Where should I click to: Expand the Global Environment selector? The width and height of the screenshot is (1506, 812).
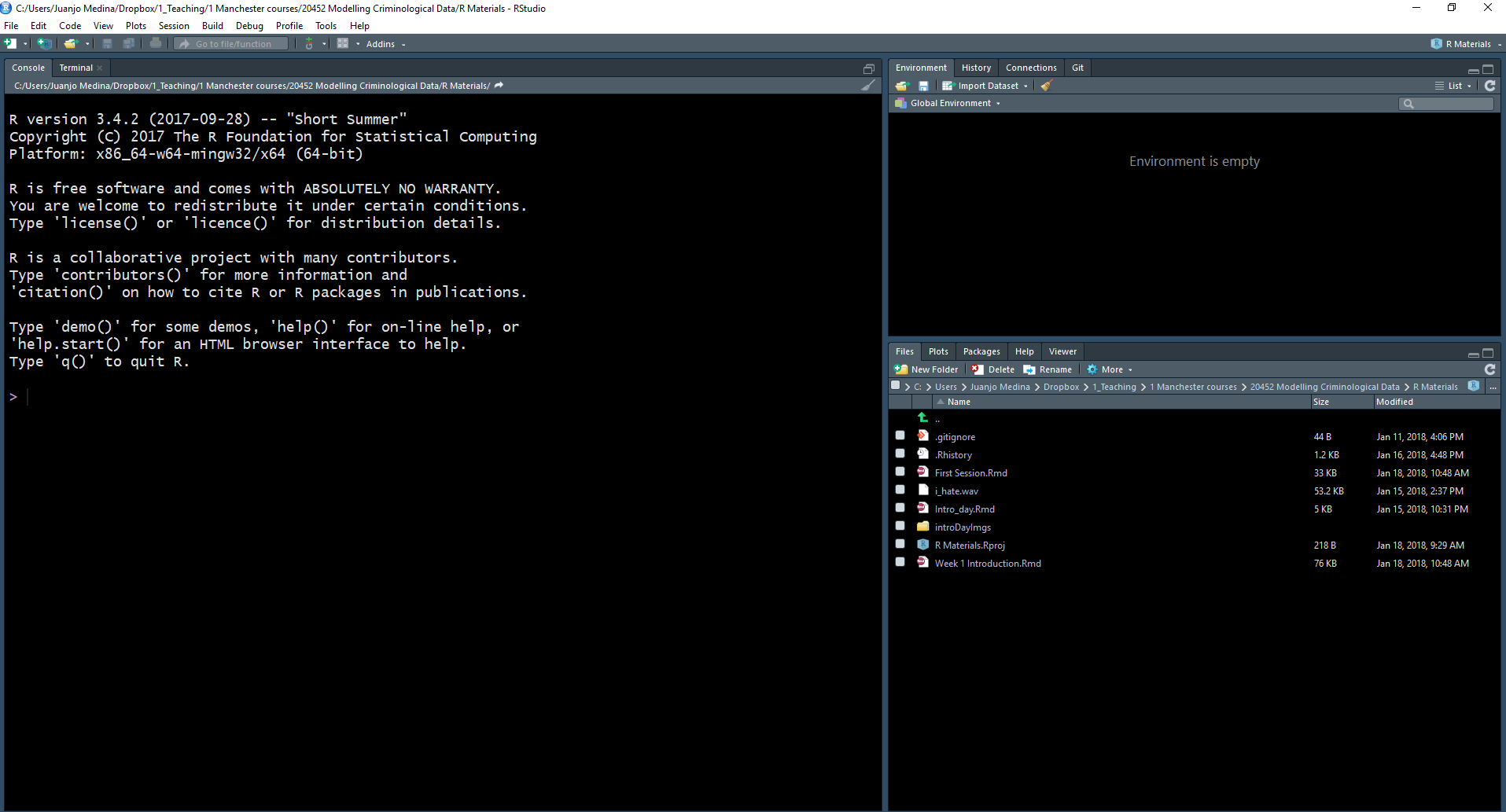click(x=951, y=103)
